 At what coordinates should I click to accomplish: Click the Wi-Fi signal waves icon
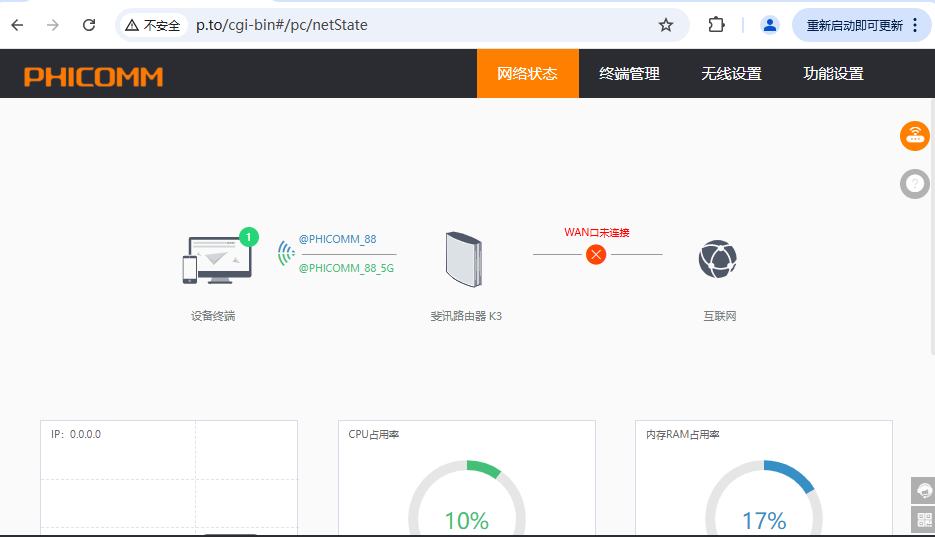[x=286, y=253]
